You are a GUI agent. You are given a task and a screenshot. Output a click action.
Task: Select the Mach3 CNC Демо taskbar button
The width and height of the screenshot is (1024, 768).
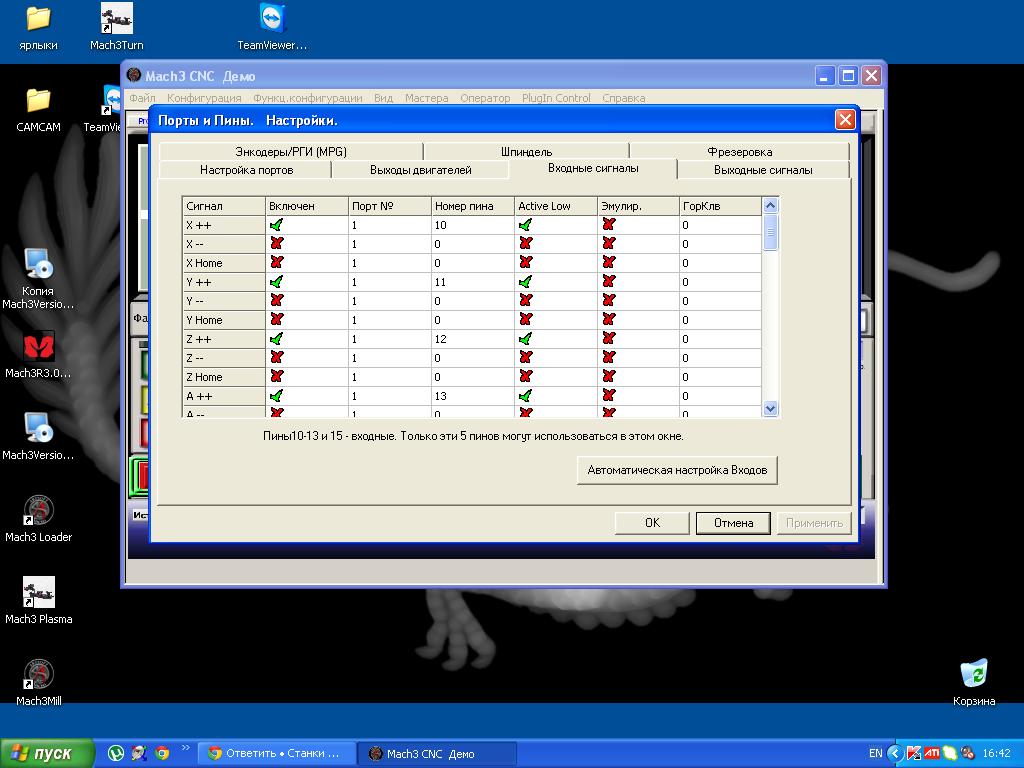coord(438,754)
